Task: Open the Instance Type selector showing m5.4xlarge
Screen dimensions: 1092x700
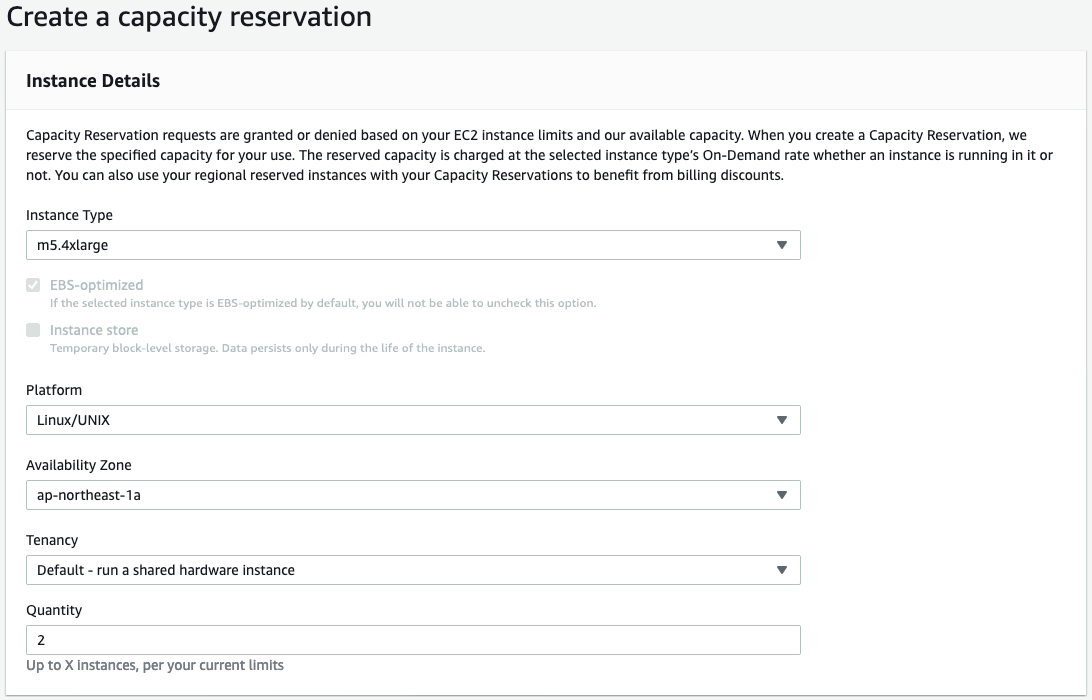Action: (x=413, y=244)
